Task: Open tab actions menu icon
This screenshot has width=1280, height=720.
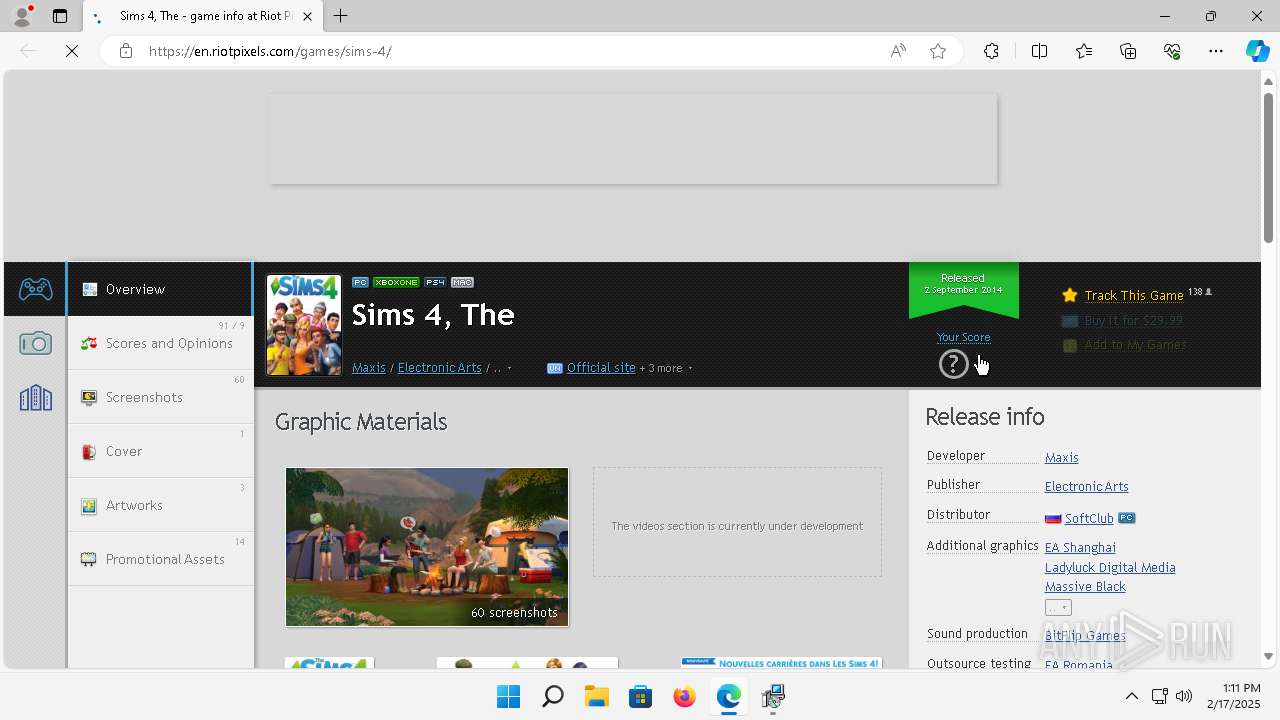Action: (60, 16)
